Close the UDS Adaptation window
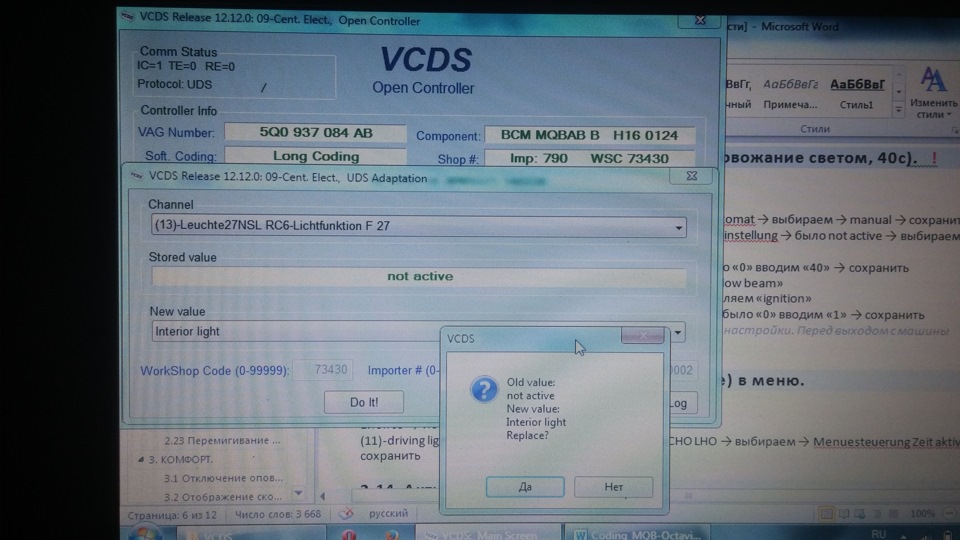Image resolution: width=960 pixels, height=540 pixels. 691,176
